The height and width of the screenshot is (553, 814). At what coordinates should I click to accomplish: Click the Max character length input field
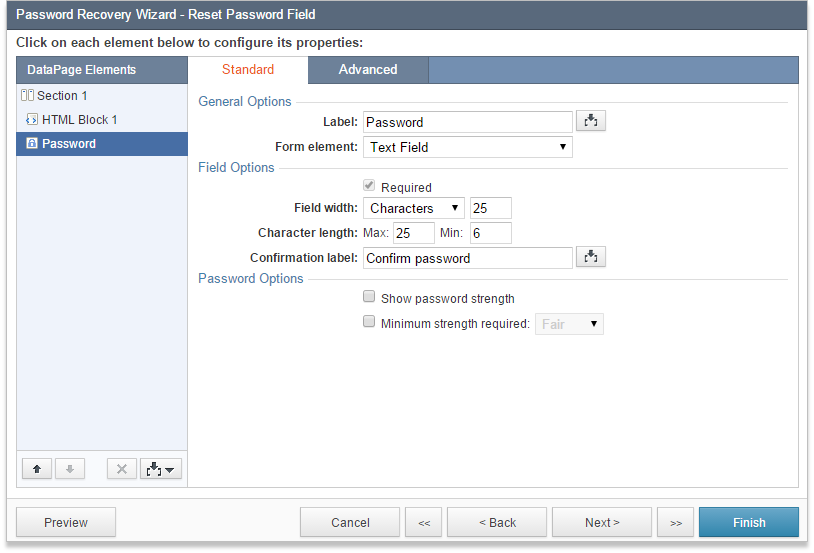tap(414, 233)
